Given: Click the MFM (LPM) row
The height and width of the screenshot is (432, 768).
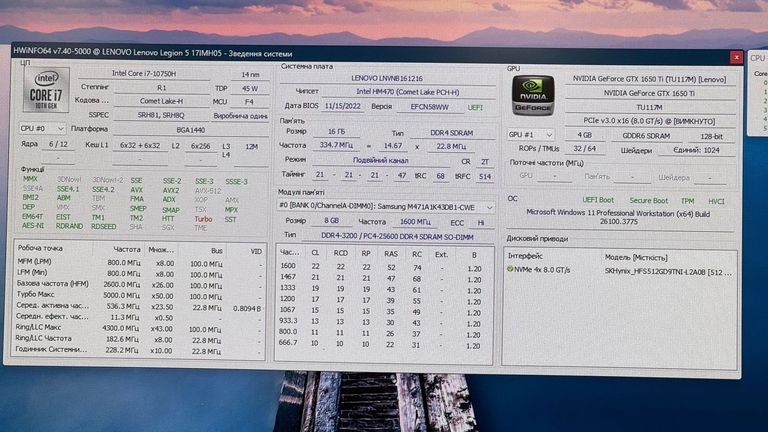Looking at the screenshot, I should coord(139,262).
